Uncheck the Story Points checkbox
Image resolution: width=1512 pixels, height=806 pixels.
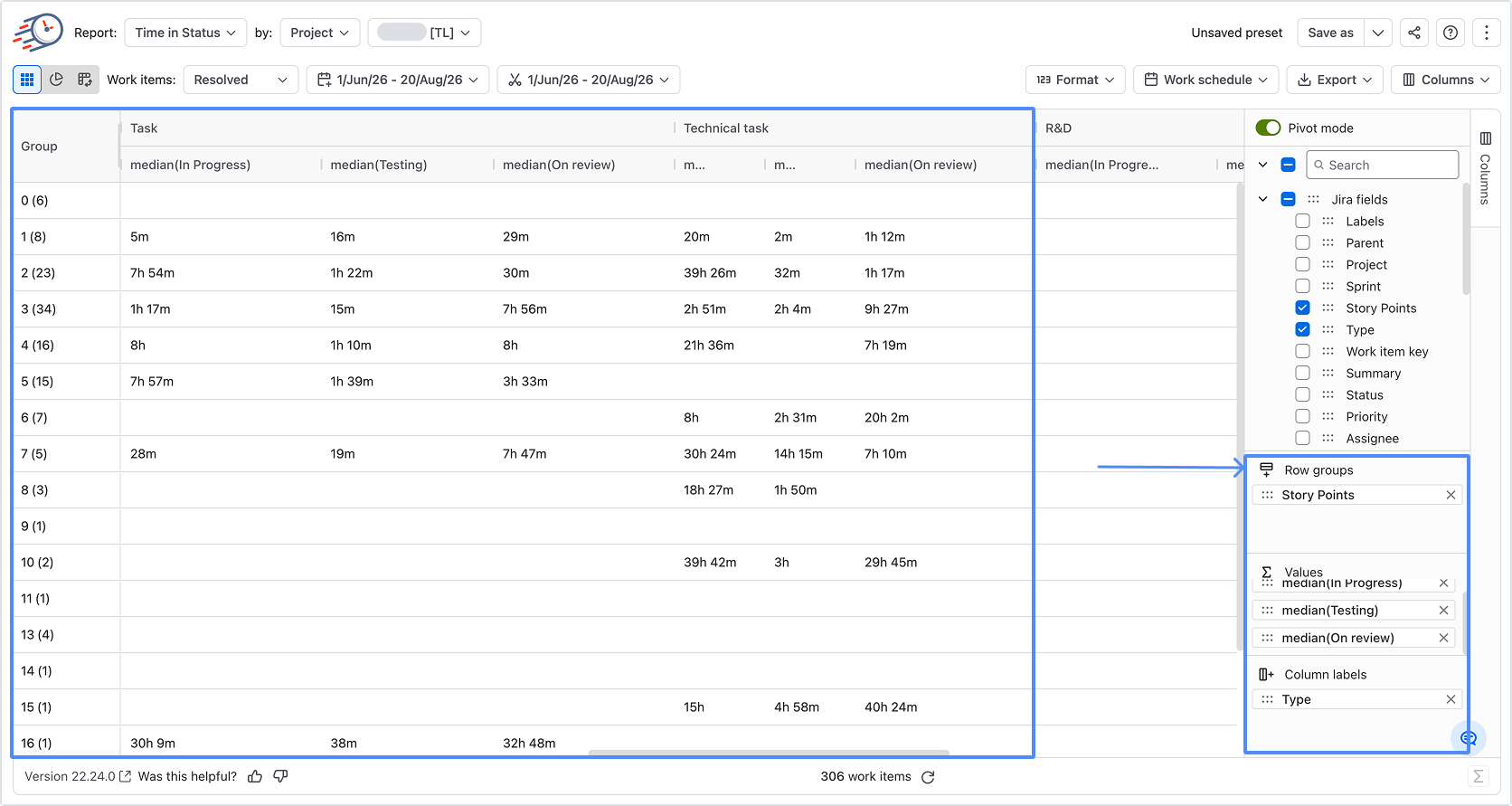click(x=1302, y=308)
